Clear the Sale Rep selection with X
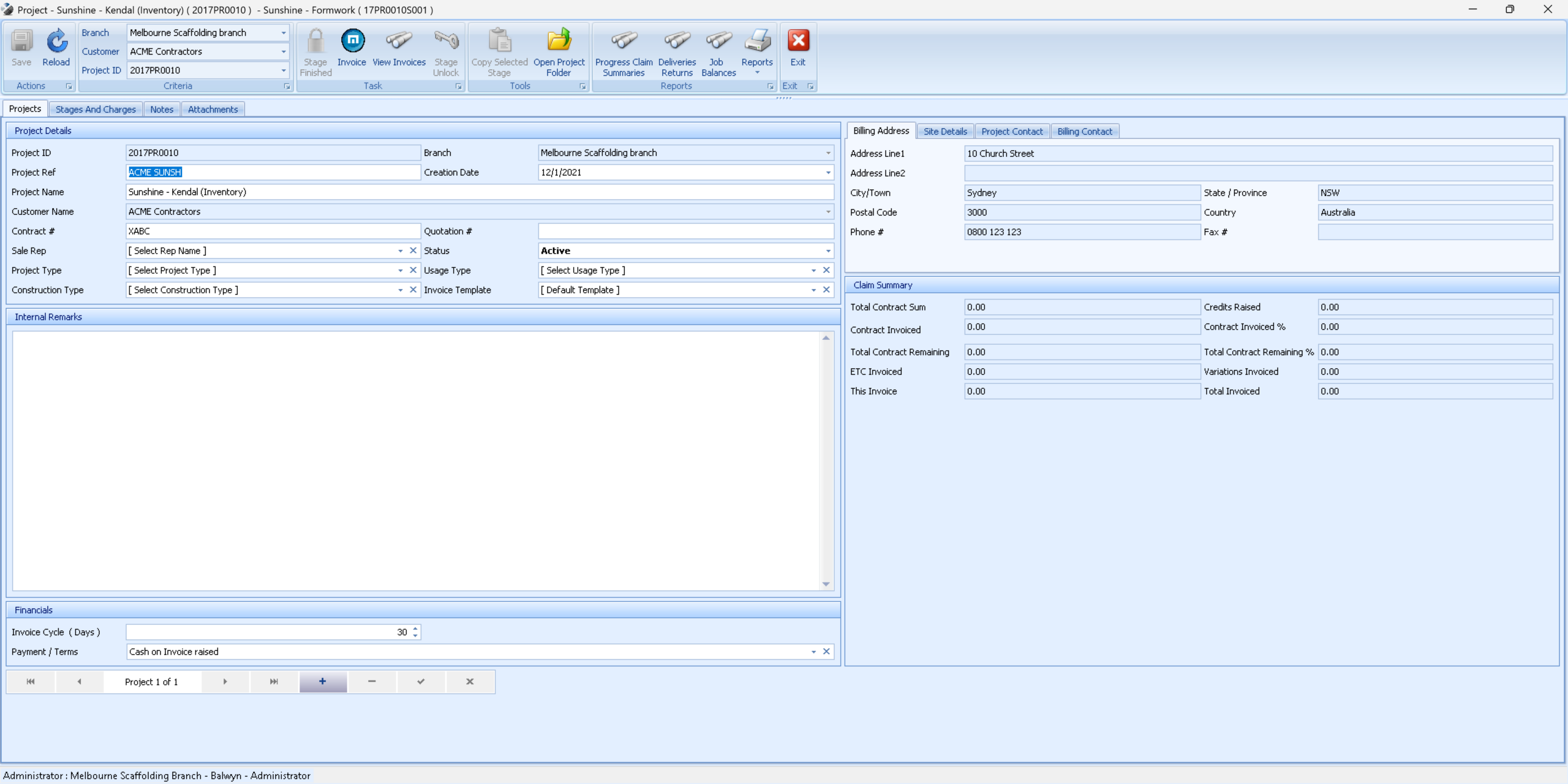The height and width of the screenshot is (784, 1568). (x=413, y=251)
